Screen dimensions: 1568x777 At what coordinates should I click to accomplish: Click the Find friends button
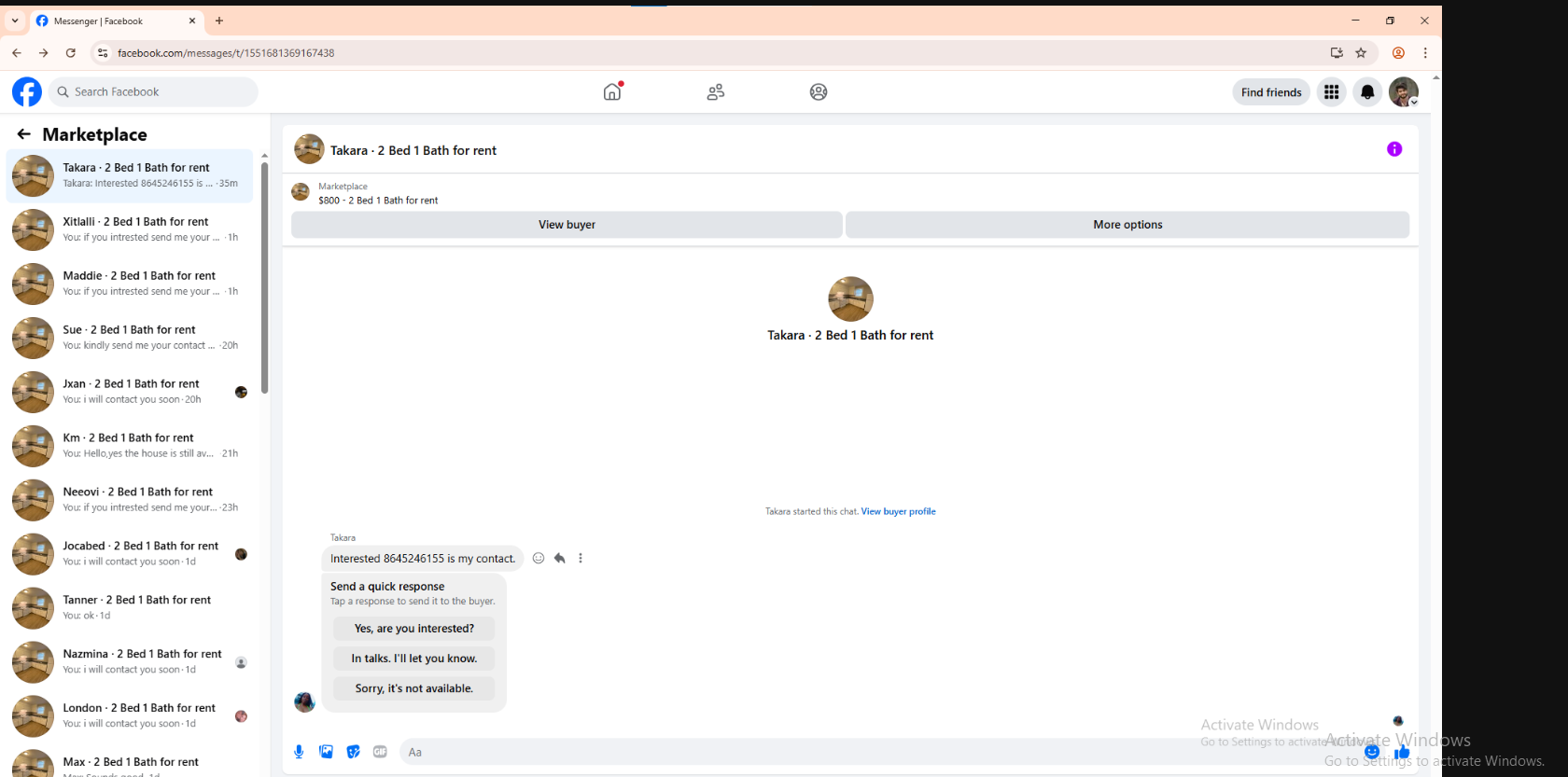tap(1271, 91)
